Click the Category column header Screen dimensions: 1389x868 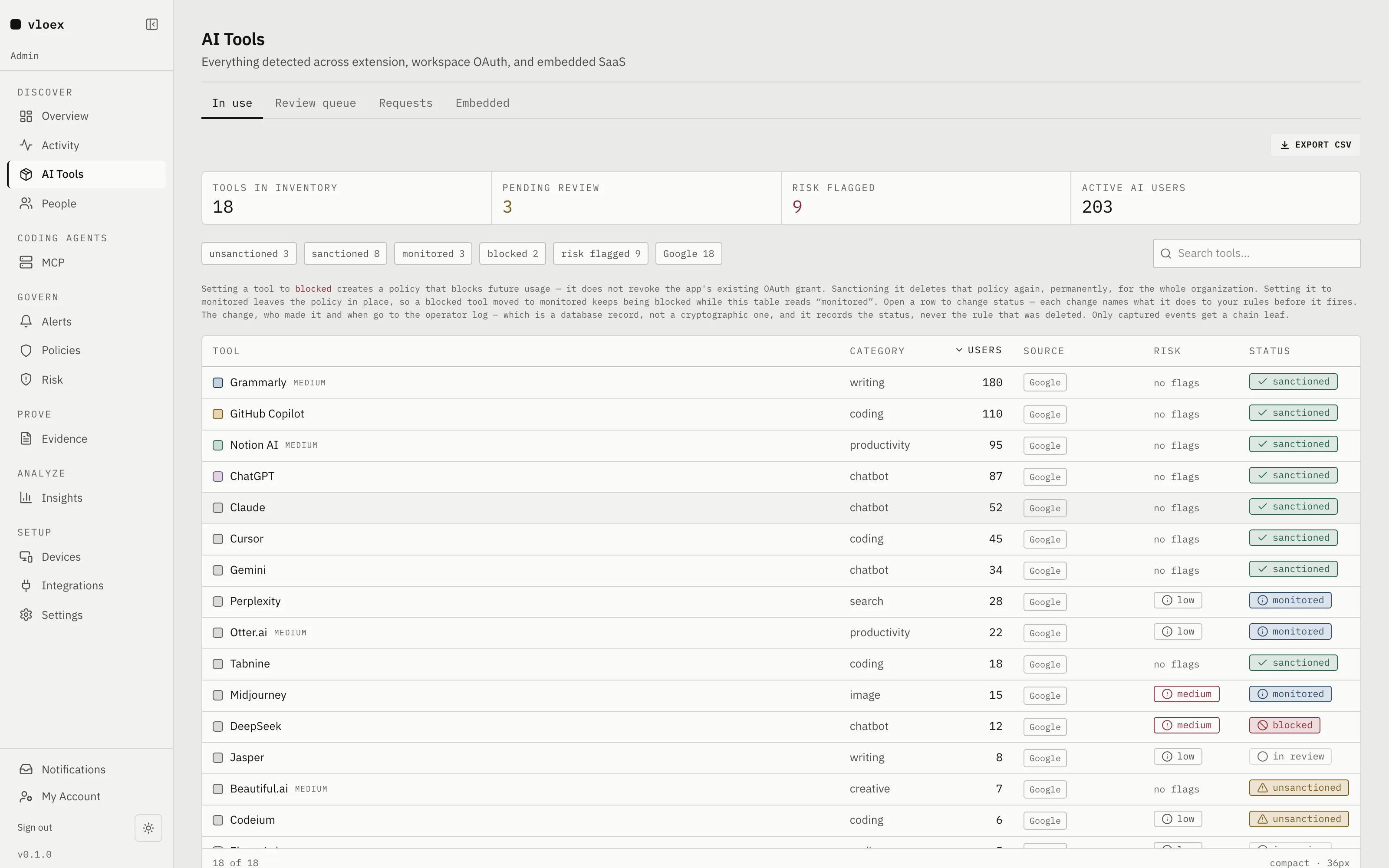tap(876, 351)
